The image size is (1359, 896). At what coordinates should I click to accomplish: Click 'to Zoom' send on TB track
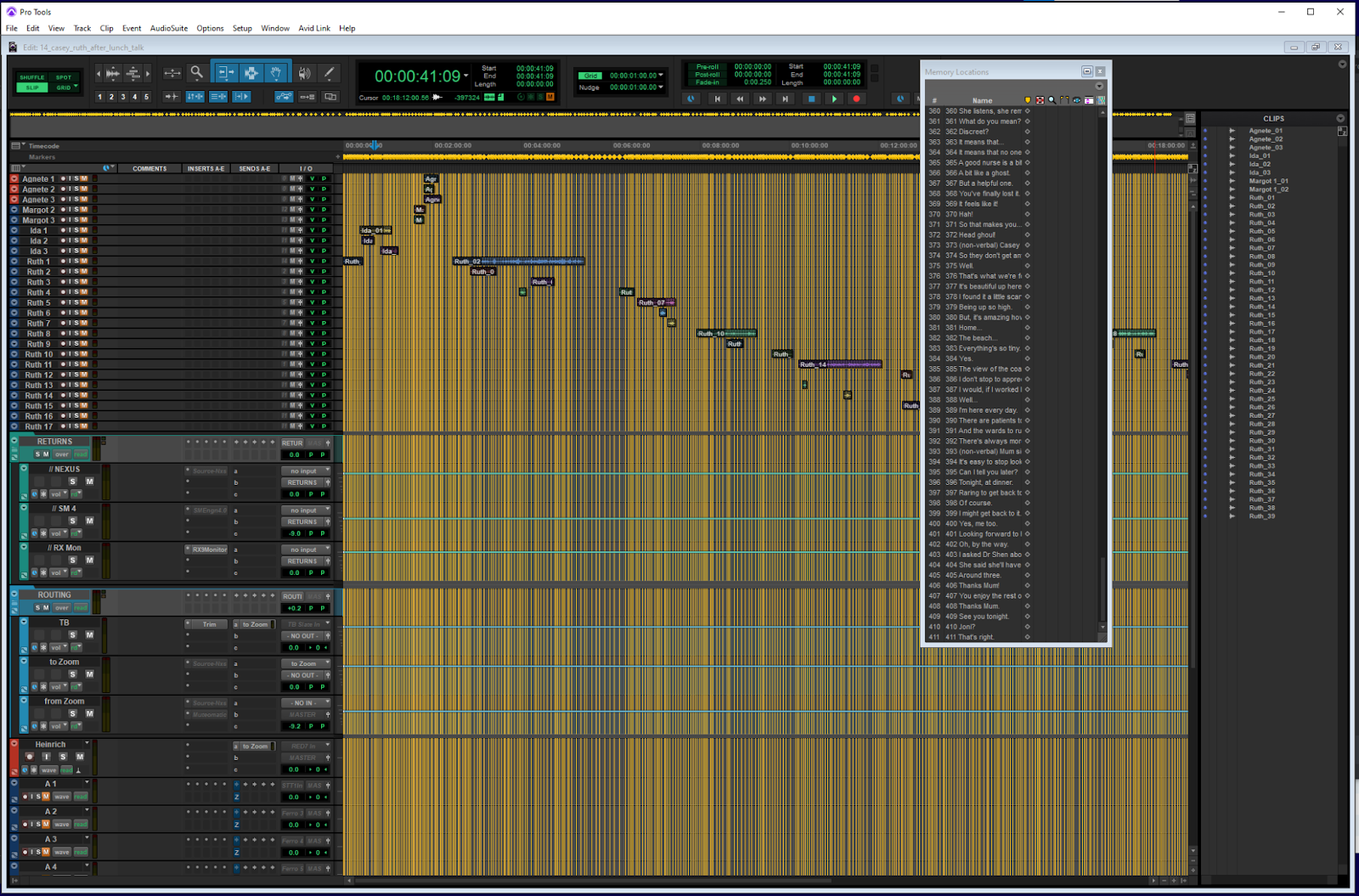[253, 624]
